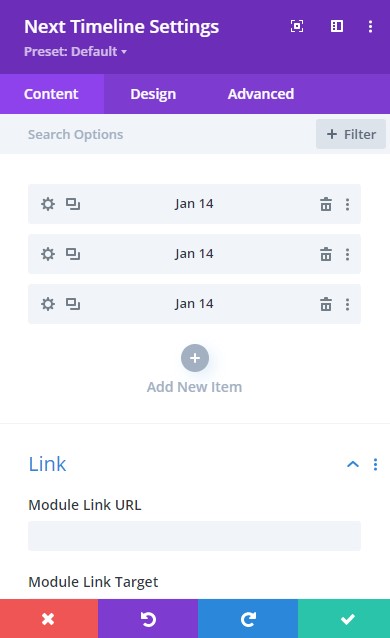Image resolution: width=390 pixels, height=638 pixels.
Task: Open the Preset: Default dropdown
Action: click(75, 52)
